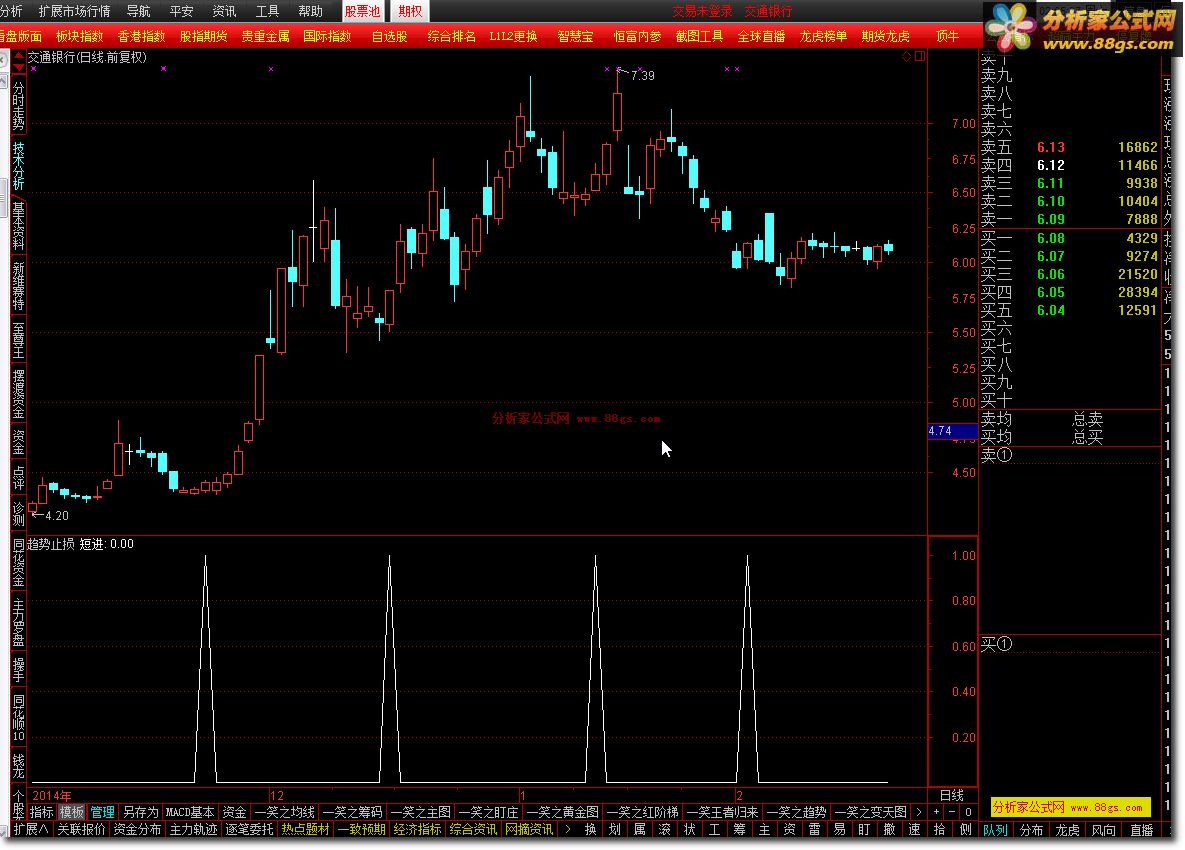Click the red up arrow above the sidebar
Screen dimensions: 1185x850
[19, 55]
